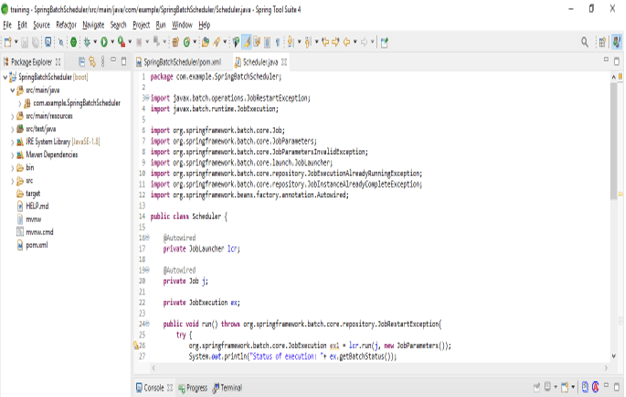Toggle Link with Editor in Package Explorer
This screenshot has width=626, height=397.
92,62
